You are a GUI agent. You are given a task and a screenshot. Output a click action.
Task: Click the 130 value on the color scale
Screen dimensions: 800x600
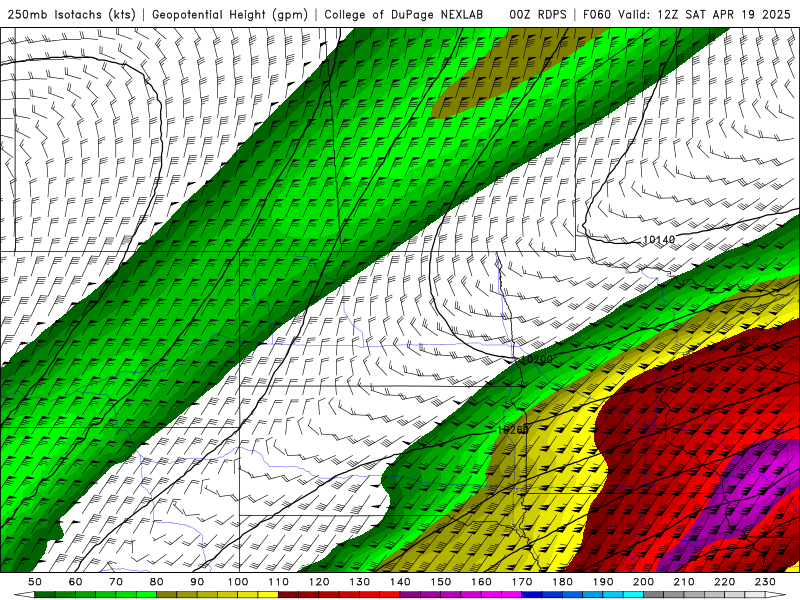tap(360, 582)
